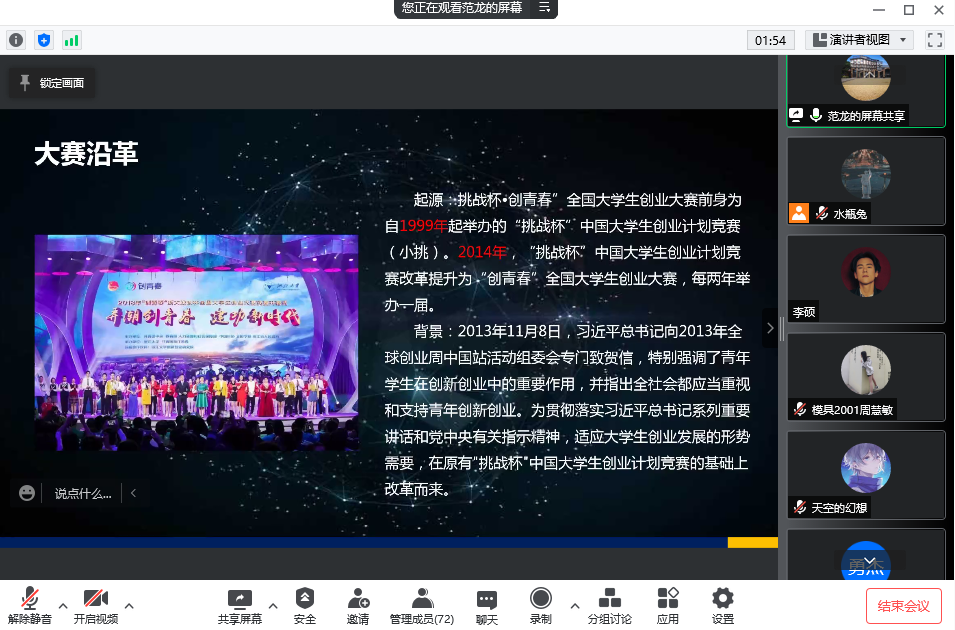Open the 聊天 chat panel
Screen dimensions: 955x630
(487, 605)
